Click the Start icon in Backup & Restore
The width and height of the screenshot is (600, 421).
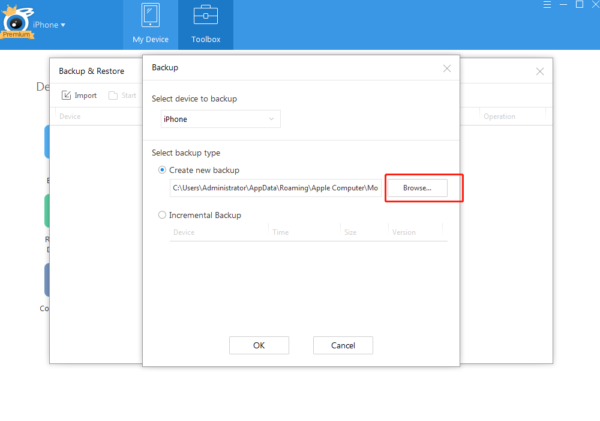(120, 96)
